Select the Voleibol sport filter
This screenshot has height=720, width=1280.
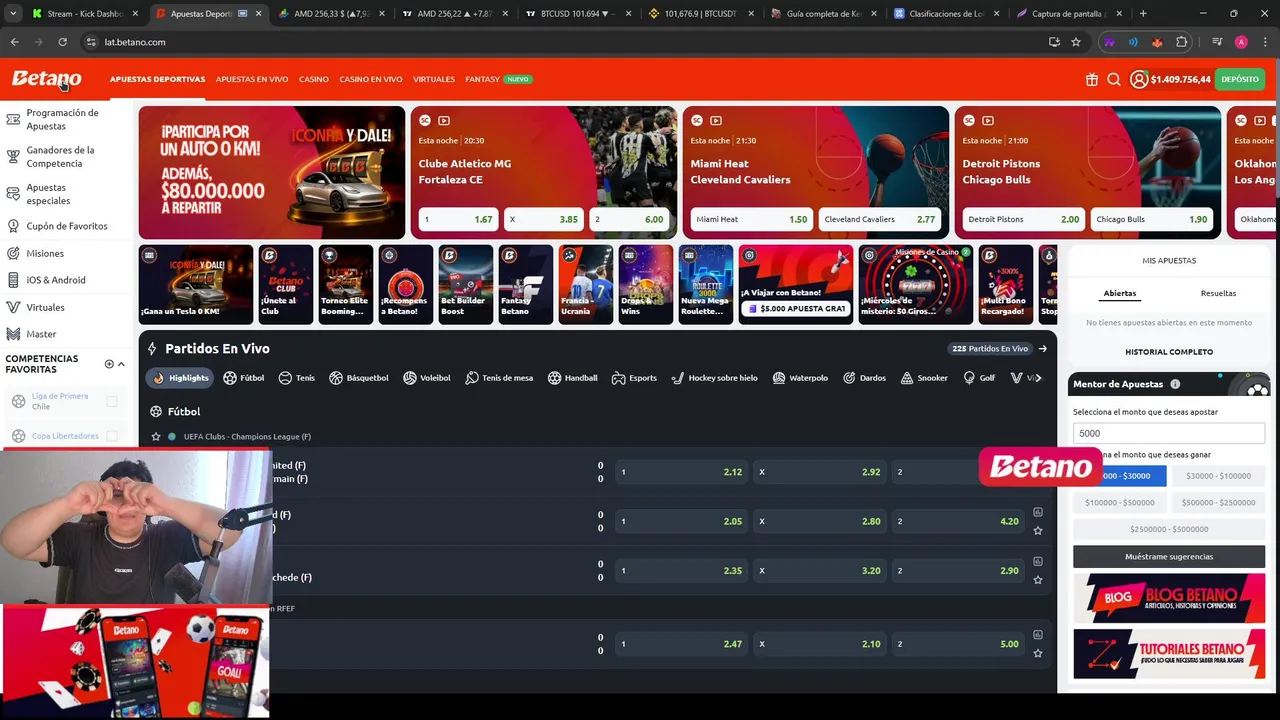(x=427, y=378)
